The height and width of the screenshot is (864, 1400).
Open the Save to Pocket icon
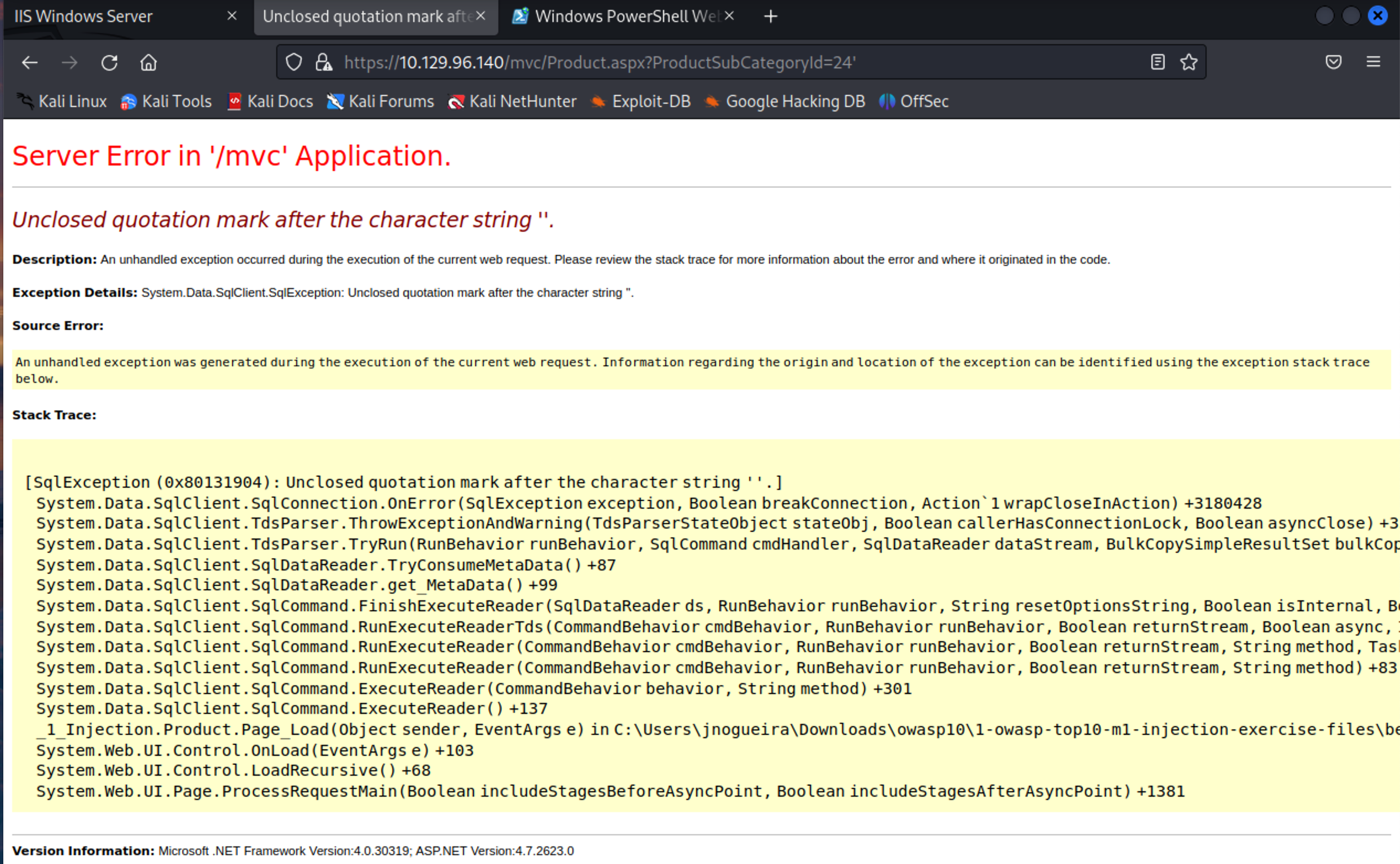[x=1333, y=62]
